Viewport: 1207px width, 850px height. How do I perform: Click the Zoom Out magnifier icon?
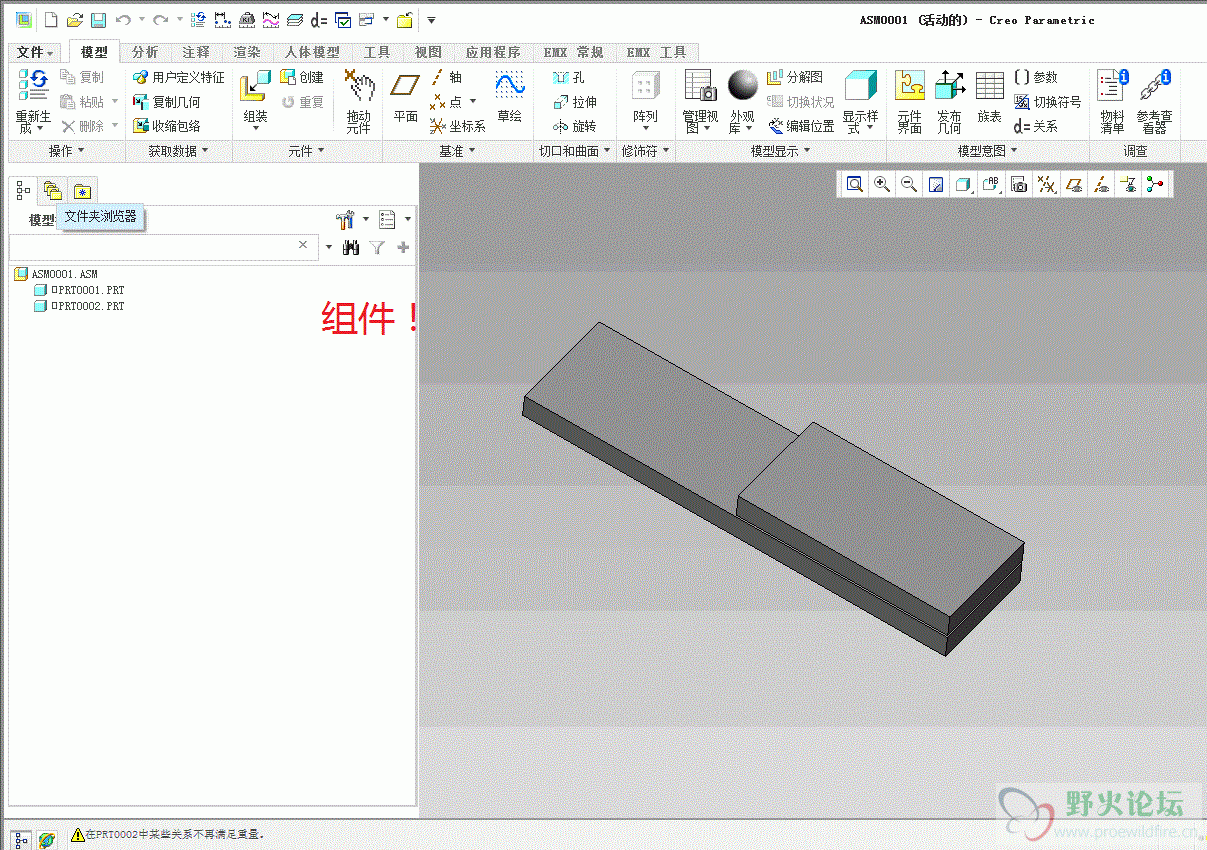click(x=909, y=184)
